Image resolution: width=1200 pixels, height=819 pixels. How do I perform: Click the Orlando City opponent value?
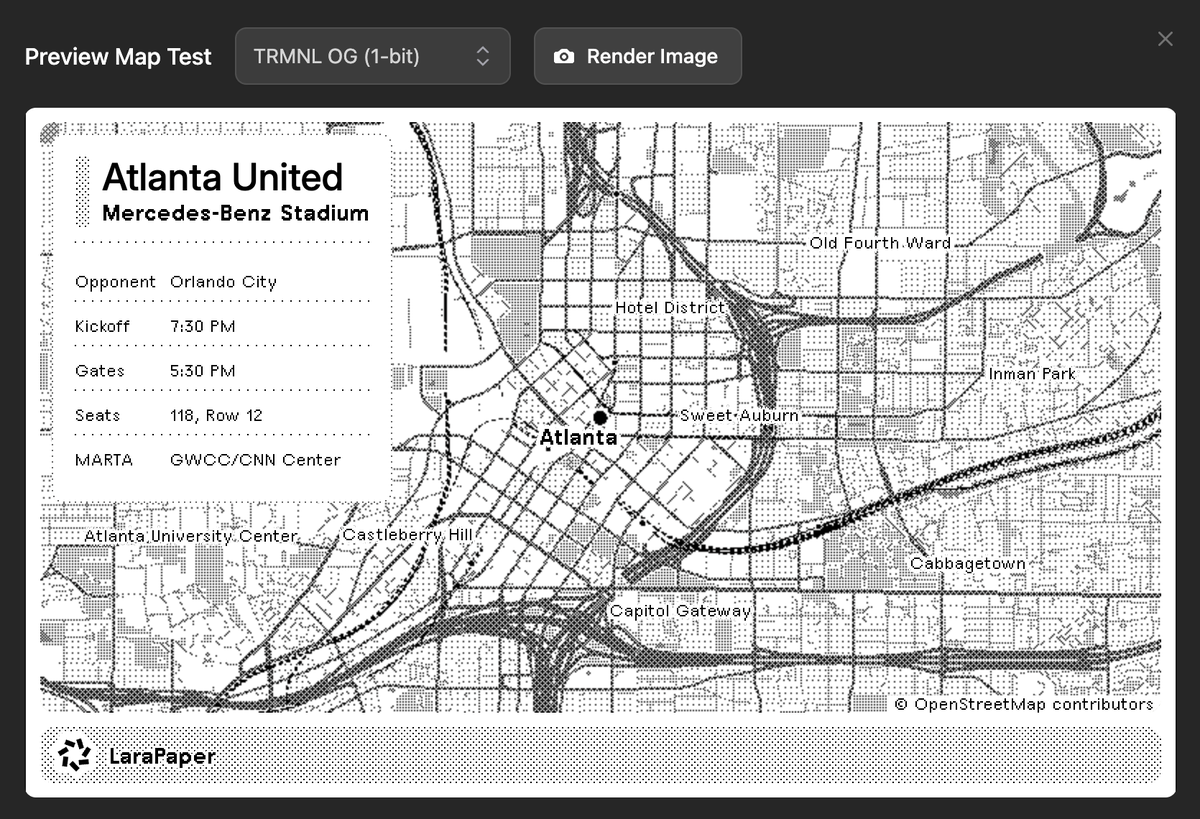[223, 282]
